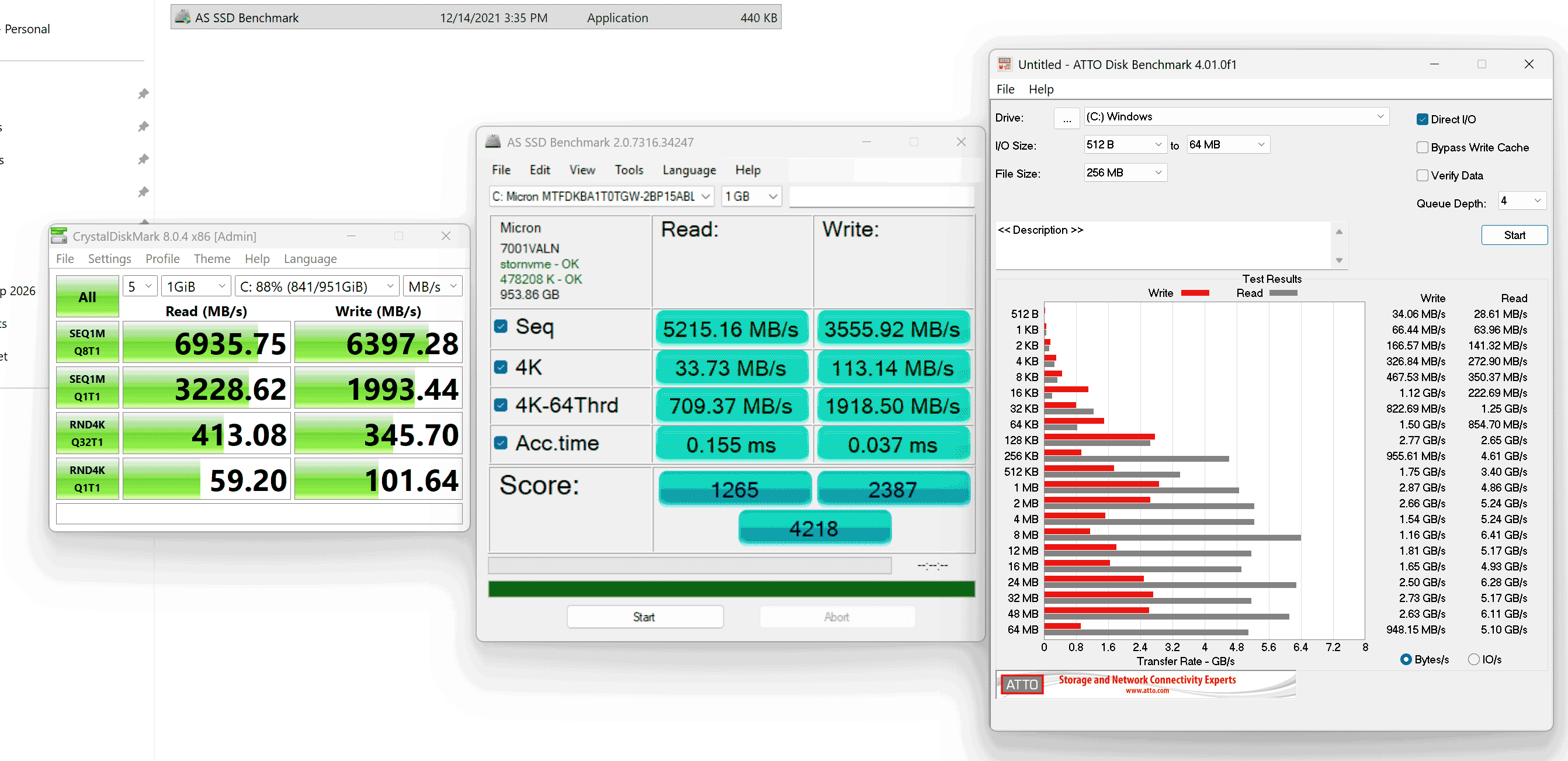Open the File menu in ATTO Disk Benchmark
This screenshot has width=1568, height=761.
pos(1005,89)
